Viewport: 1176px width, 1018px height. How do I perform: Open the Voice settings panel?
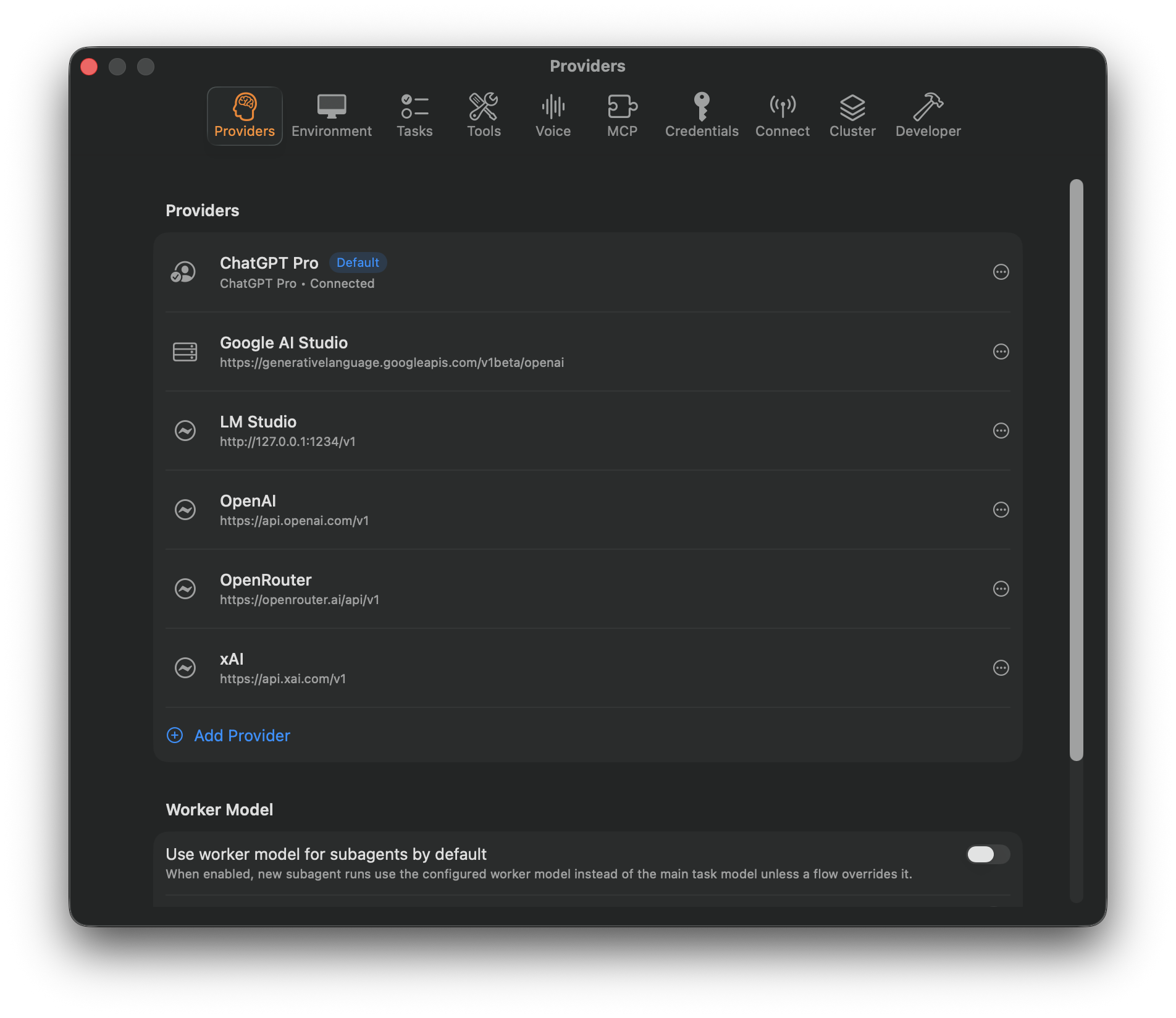[552, 116]
